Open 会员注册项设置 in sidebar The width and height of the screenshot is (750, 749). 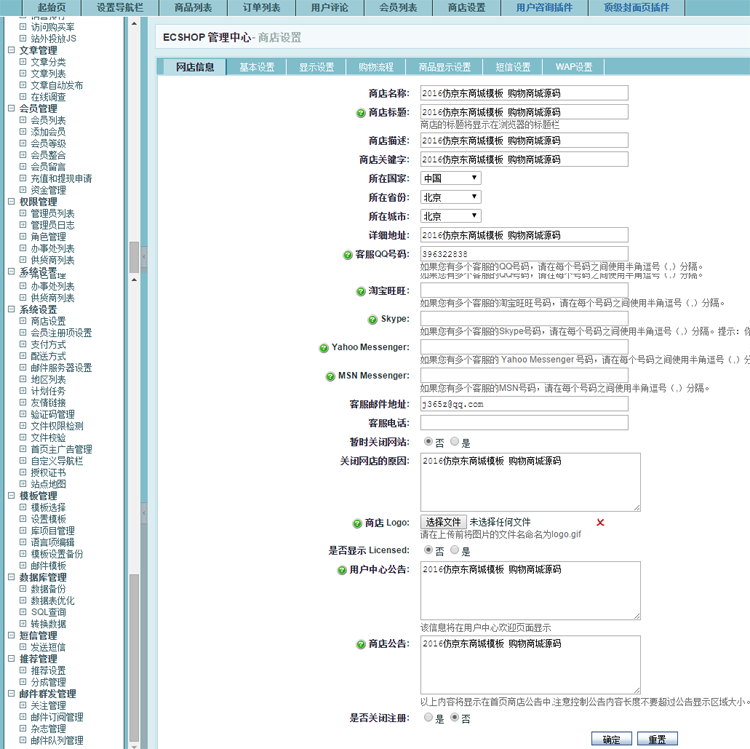[61, 333]
